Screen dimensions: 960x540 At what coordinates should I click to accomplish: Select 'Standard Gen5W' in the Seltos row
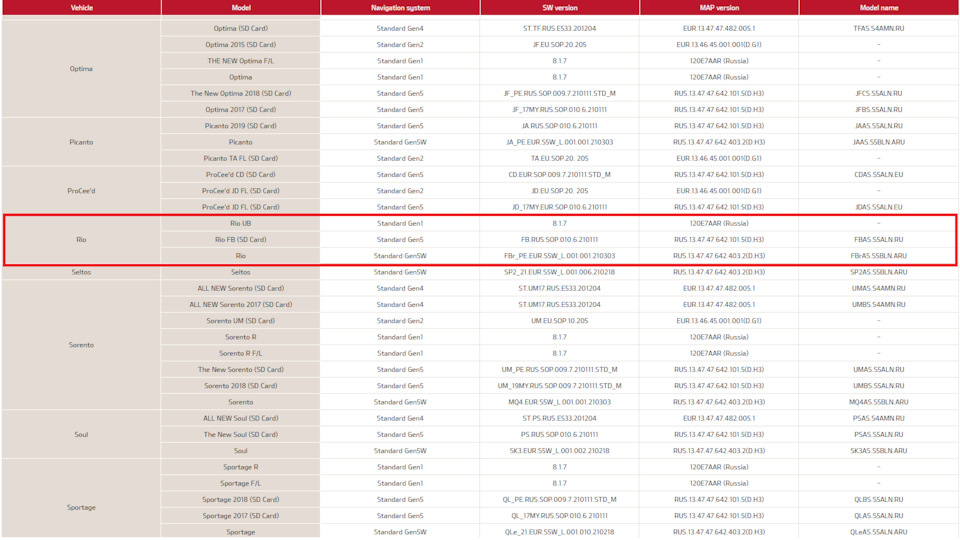pyautogui.click(x=400, y=272)
